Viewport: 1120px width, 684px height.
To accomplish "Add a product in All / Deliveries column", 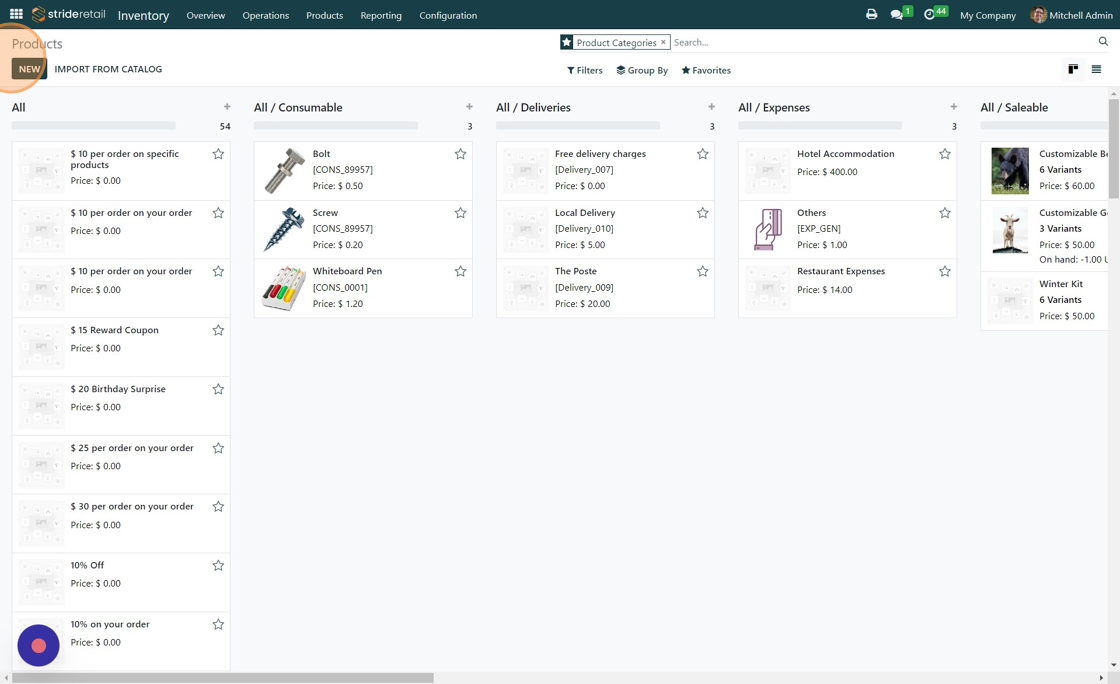I will pos(711,106).
